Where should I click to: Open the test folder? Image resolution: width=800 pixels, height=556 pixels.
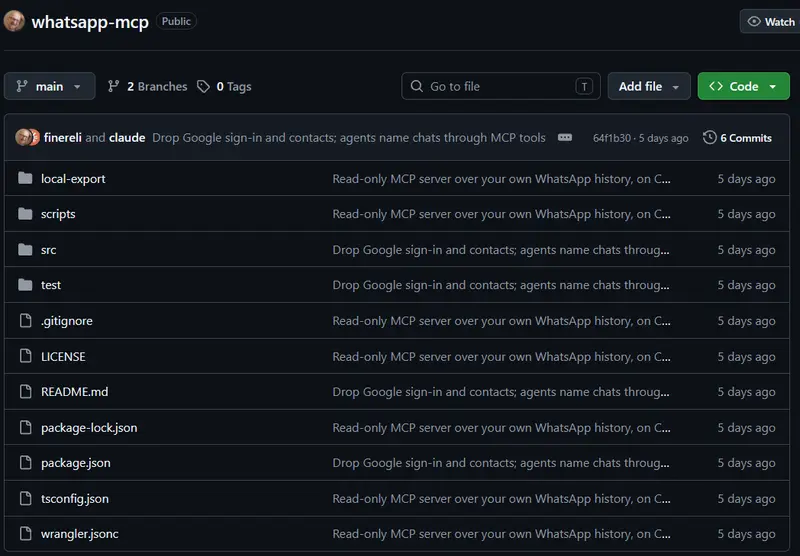[51, 285]
